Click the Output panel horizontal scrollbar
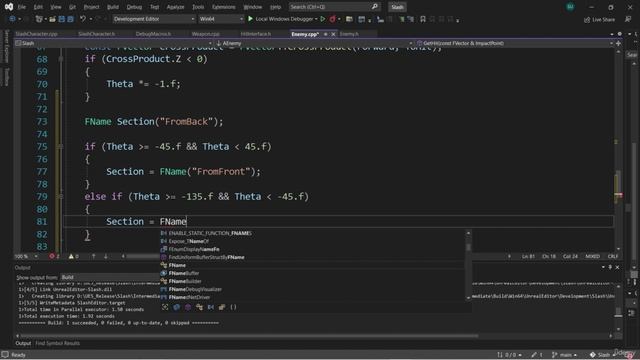This screenshot has height=360, width=640. click(314, 336)
